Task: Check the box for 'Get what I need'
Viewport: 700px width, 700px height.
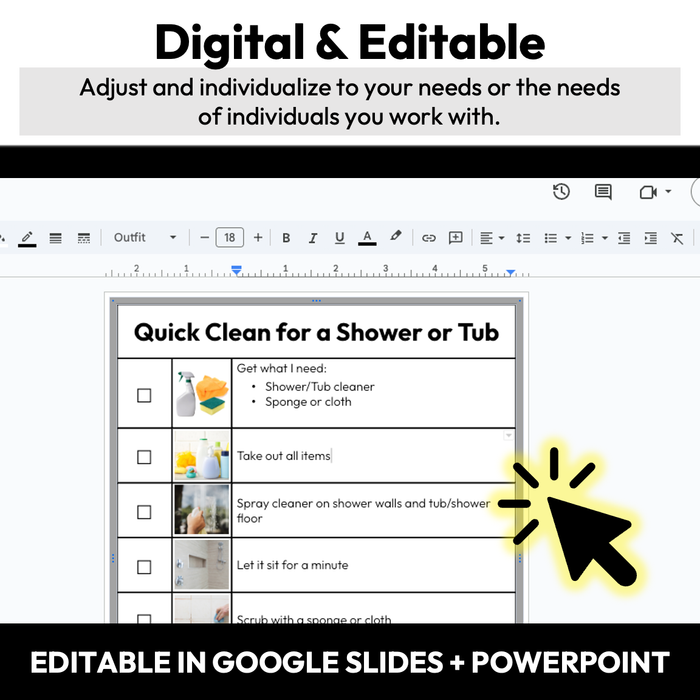Action: coord(144,395)
